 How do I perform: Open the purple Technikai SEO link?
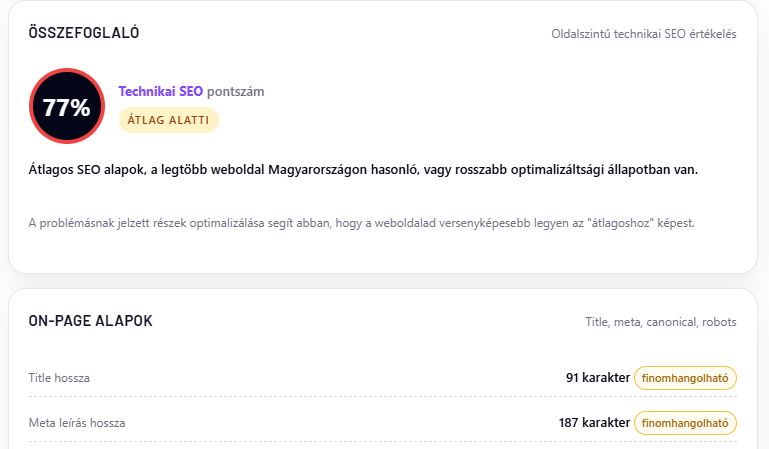(x=160, y=91)
